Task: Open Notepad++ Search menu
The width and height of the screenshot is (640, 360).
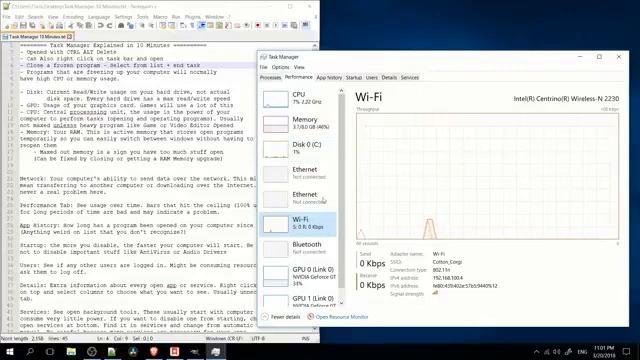Action: 36,17
